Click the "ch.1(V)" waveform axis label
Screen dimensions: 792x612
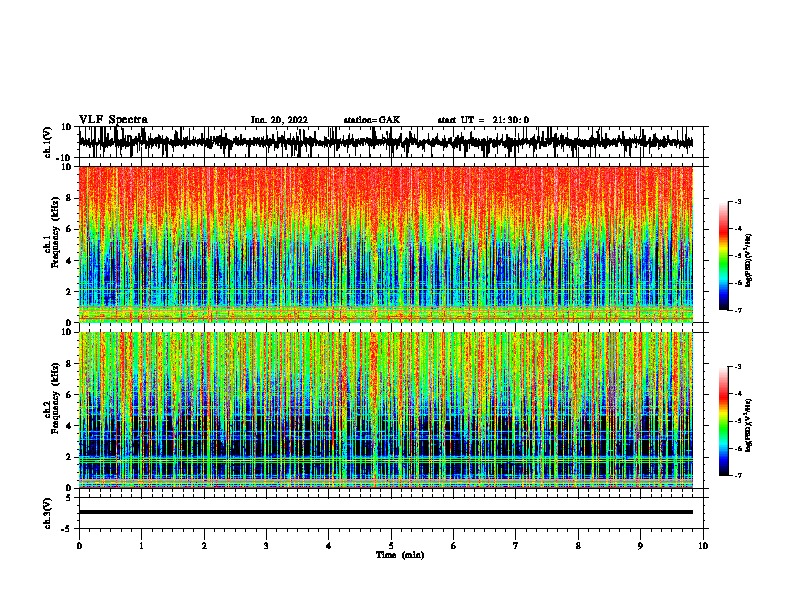coord(48,142)
